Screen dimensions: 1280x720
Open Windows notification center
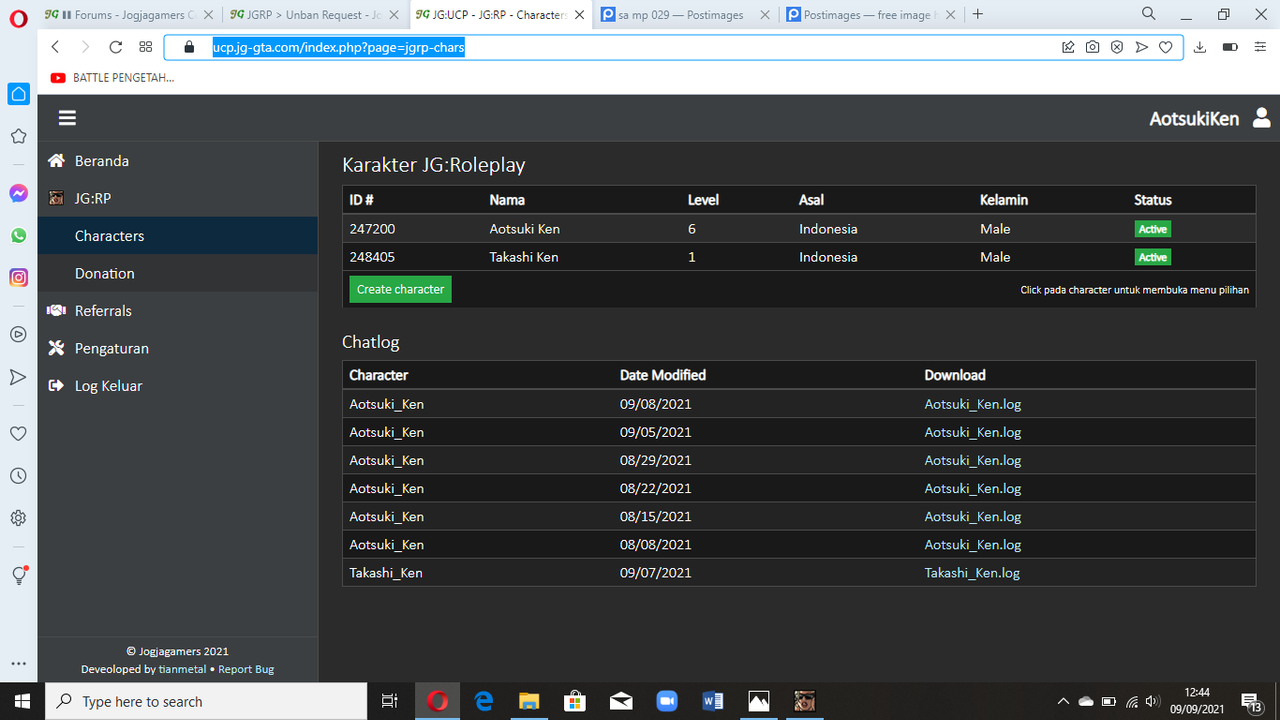coord(1251,701)
